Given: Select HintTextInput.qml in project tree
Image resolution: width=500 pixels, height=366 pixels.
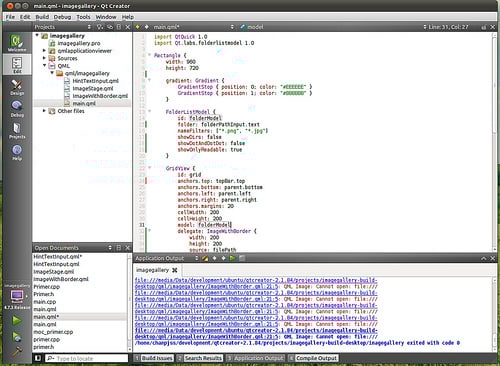Looking at the screenshot, I should point(96,81).
